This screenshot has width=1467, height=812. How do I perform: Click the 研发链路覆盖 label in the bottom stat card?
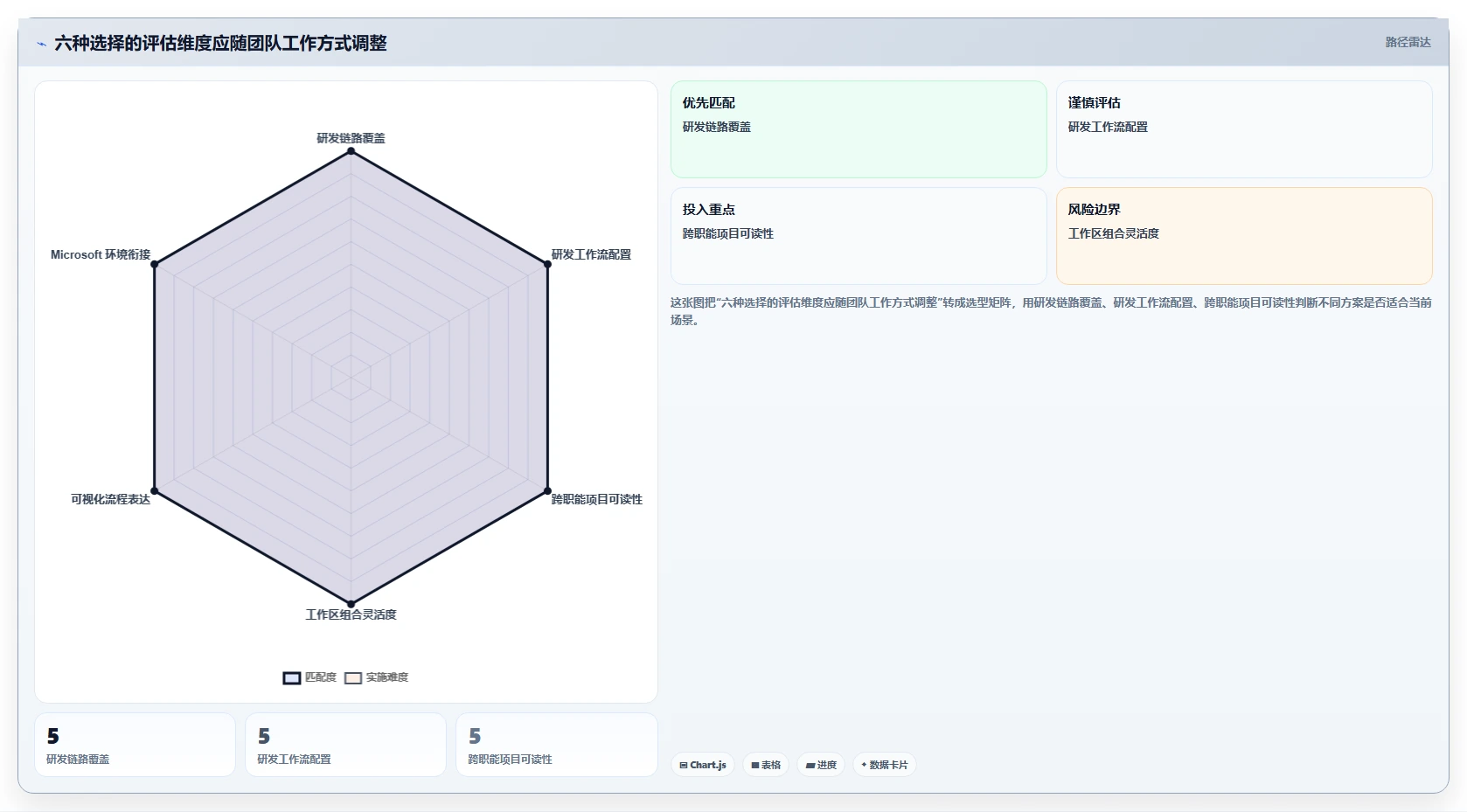tap(78, 760)
